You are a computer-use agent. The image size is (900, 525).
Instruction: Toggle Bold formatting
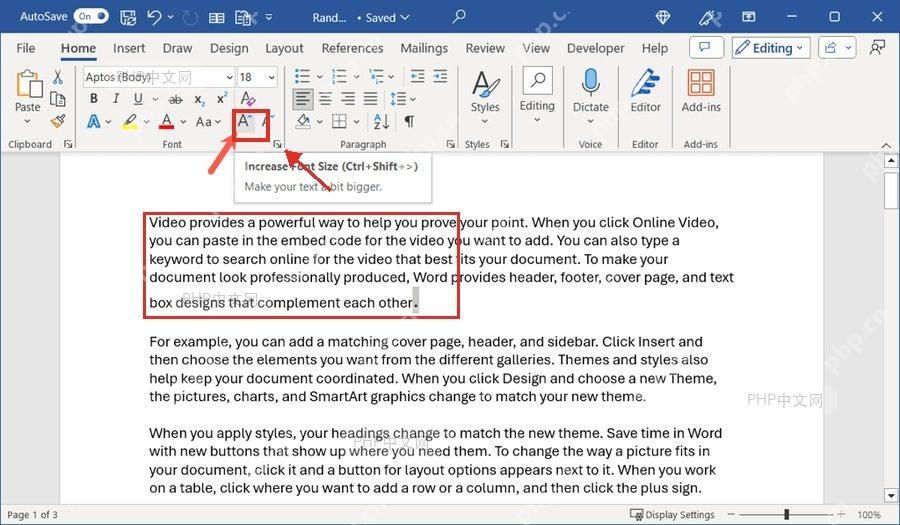(94, 99)
